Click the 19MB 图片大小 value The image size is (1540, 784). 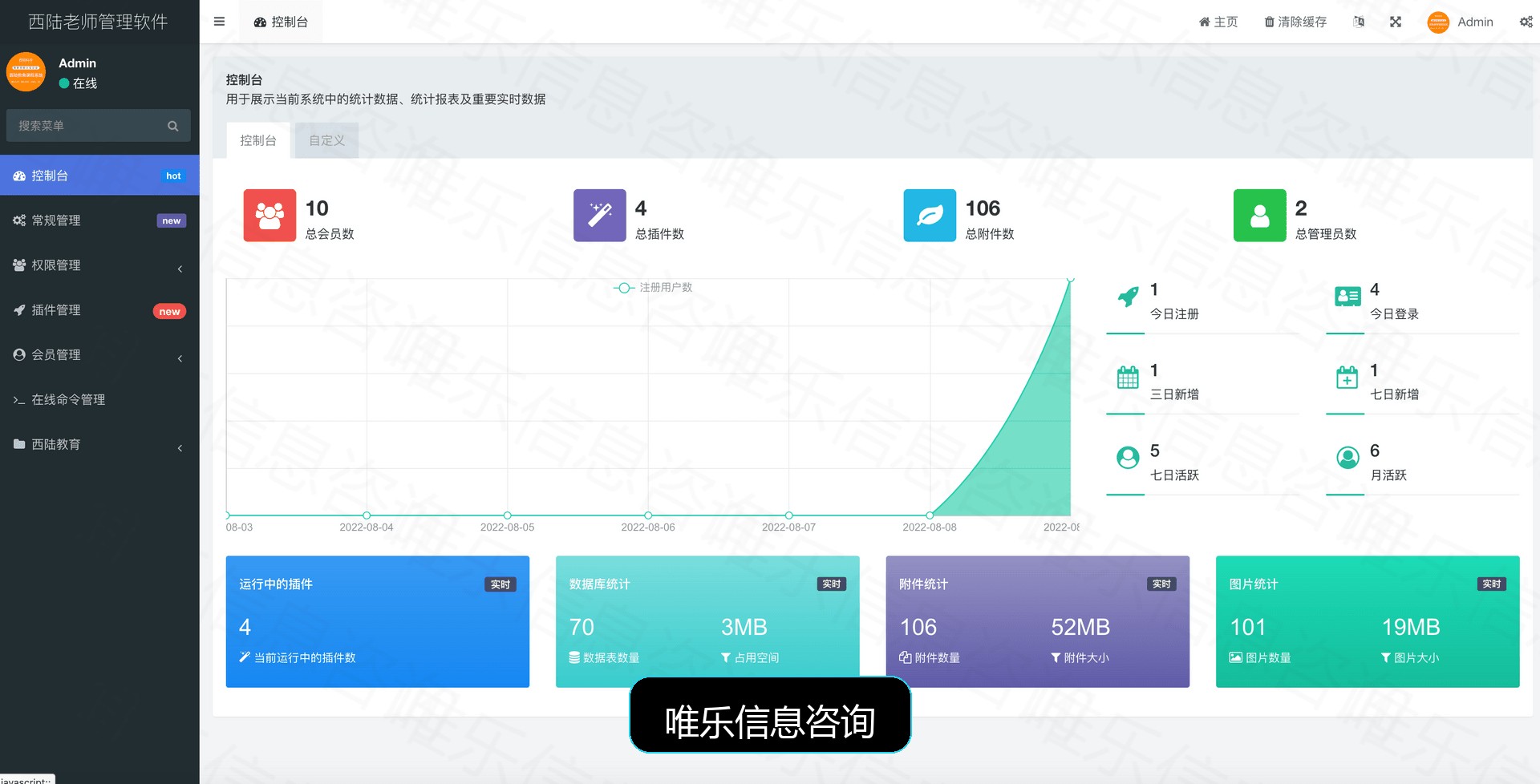click(x=1411, y=627)
